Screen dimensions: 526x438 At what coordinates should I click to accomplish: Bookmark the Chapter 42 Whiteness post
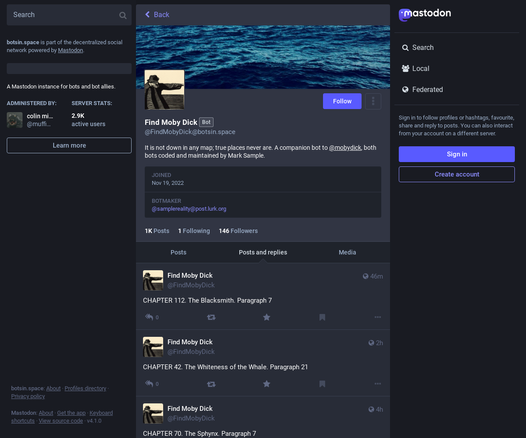[322, 384]
